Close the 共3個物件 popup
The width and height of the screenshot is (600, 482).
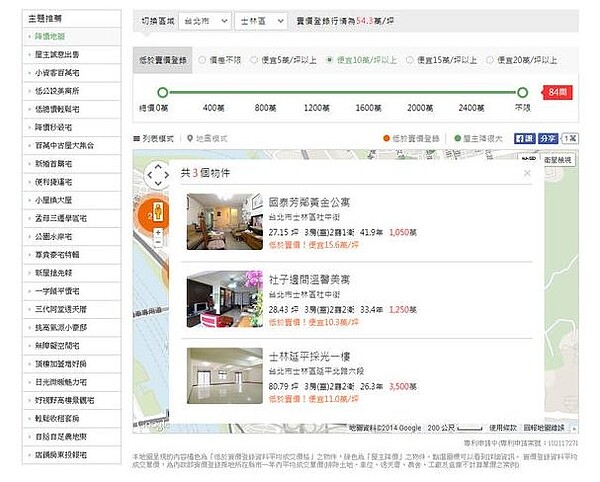point(527,173)
